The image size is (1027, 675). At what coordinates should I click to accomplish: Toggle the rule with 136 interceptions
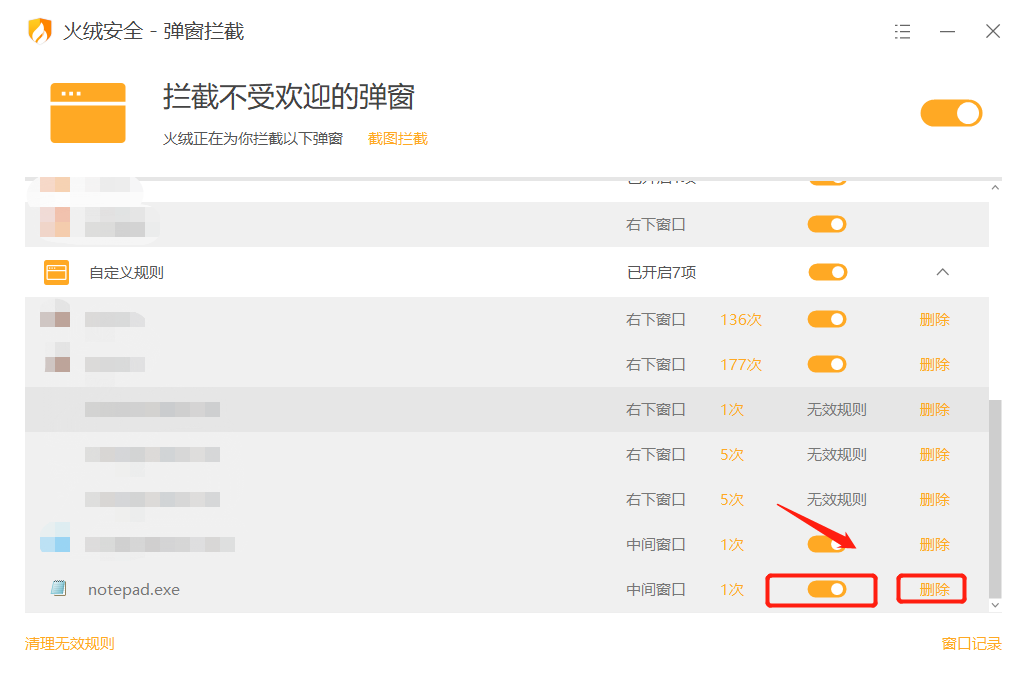point(827,319)
